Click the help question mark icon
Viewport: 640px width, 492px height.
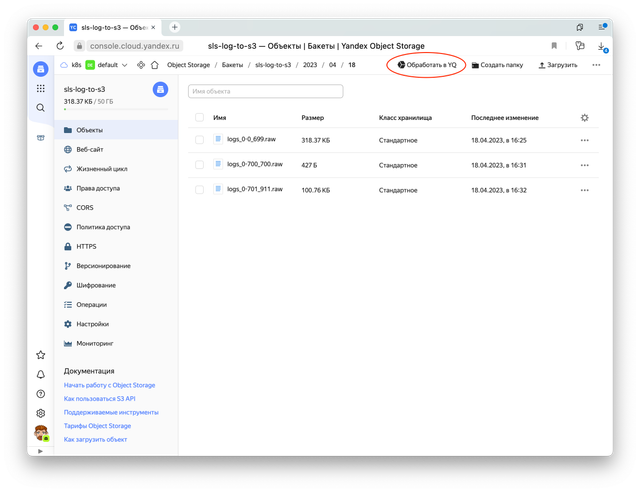tap(40, 393)
